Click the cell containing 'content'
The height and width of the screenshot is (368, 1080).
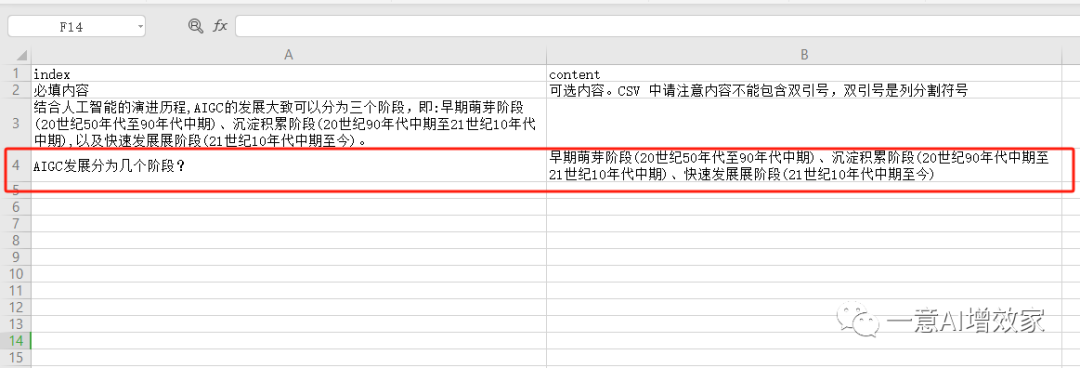pos(804,73)
